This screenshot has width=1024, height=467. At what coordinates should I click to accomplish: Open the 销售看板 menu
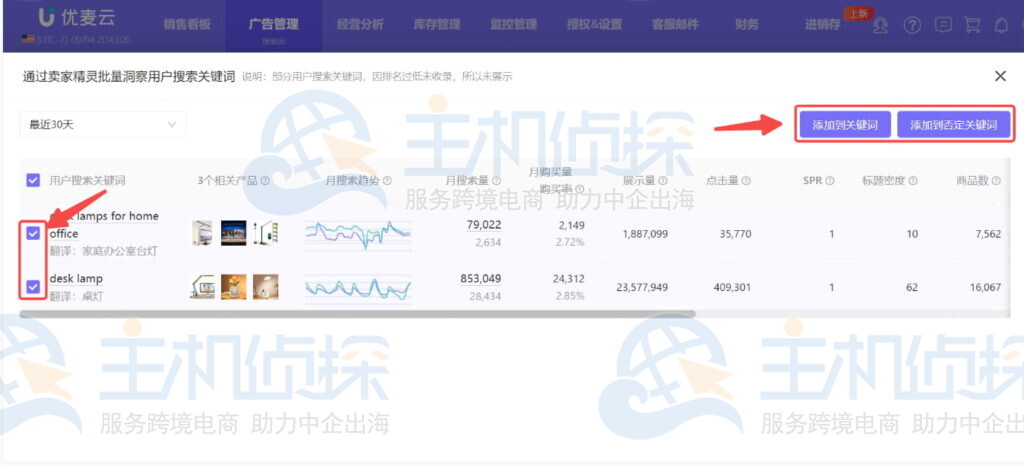pyautogui.click(x=187, y=25)
